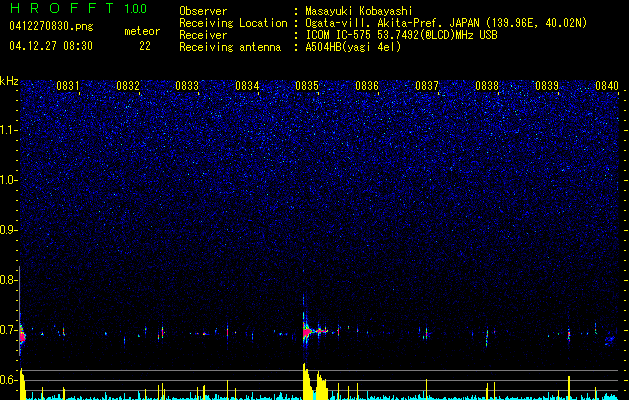This screenshot has height=400, width=629.
Task: Click the meteor count value 22
Action: click(145, 46)
